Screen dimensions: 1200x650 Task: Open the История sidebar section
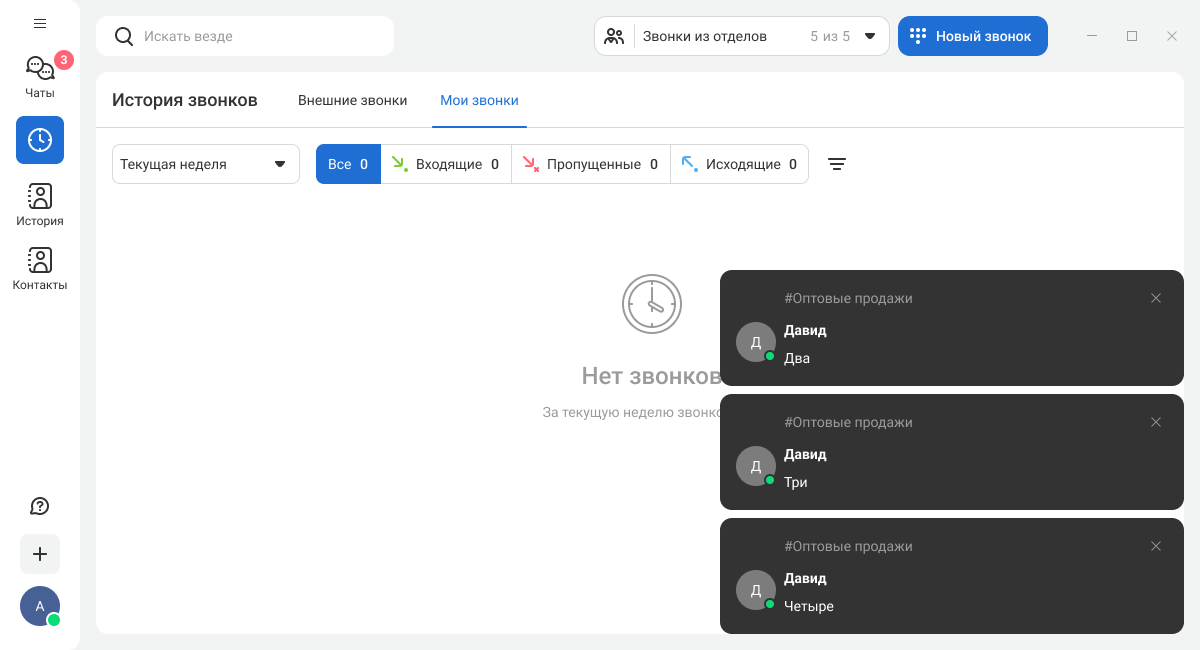click(x=40, y=204)
